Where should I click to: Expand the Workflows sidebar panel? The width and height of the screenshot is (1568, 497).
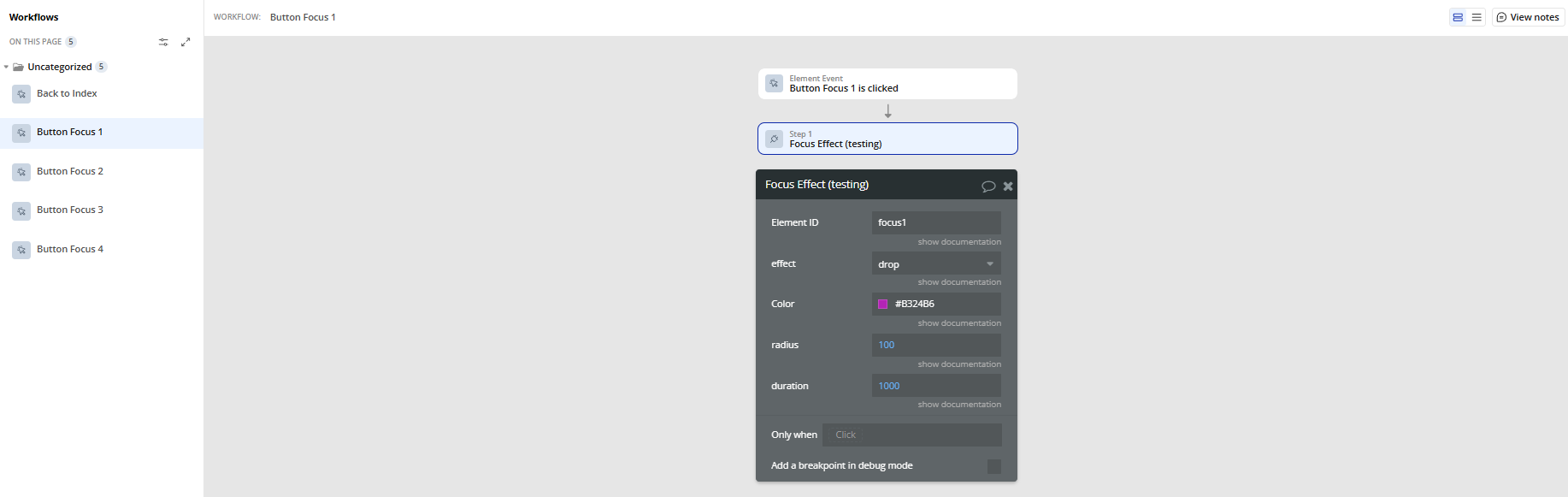click(x=186, y=42)
